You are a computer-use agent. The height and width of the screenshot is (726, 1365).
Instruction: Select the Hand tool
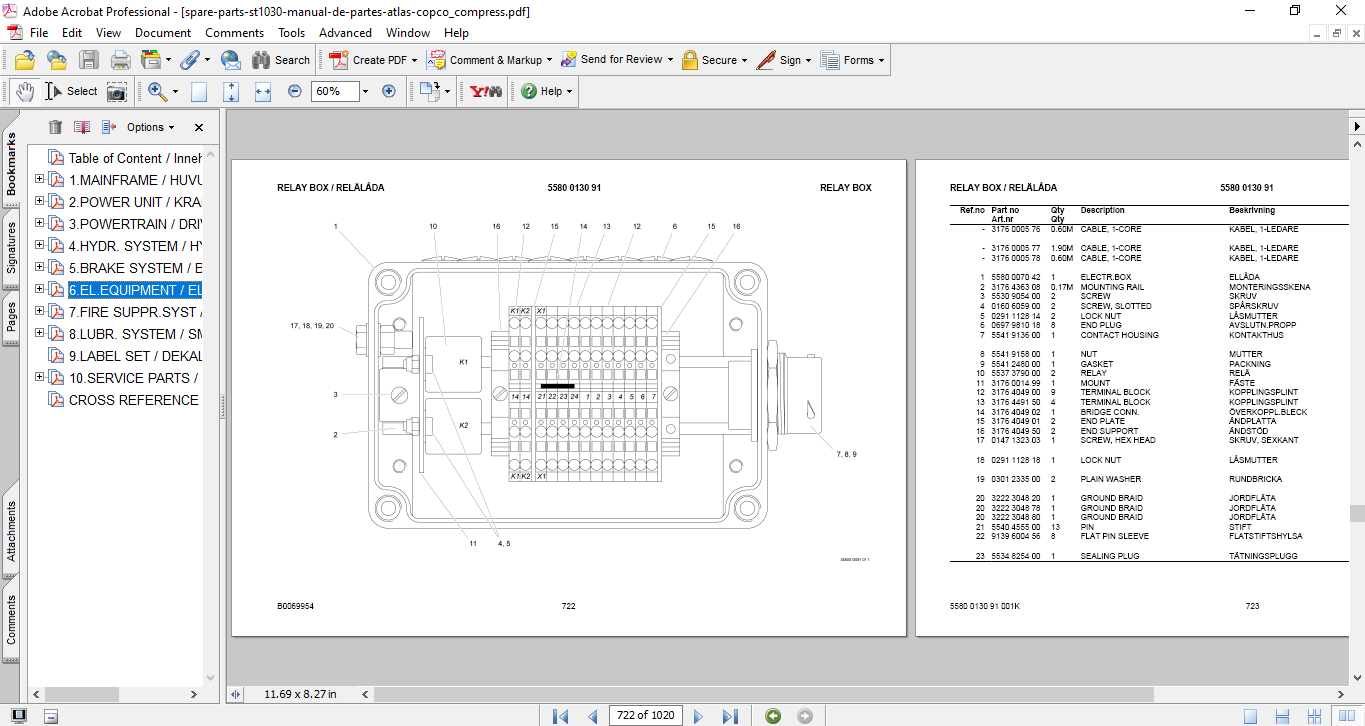pos(25,91)
